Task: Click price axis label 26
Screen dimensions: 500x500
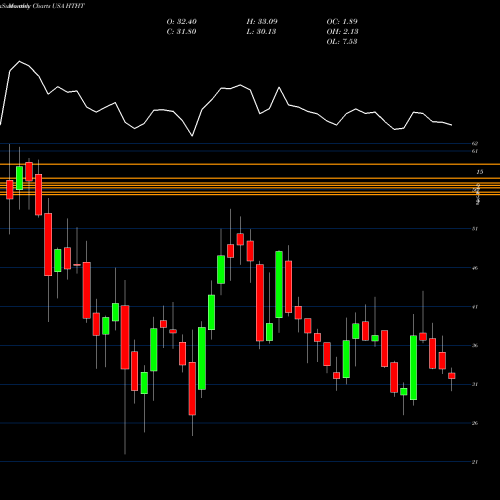Action: click(475, 423)
